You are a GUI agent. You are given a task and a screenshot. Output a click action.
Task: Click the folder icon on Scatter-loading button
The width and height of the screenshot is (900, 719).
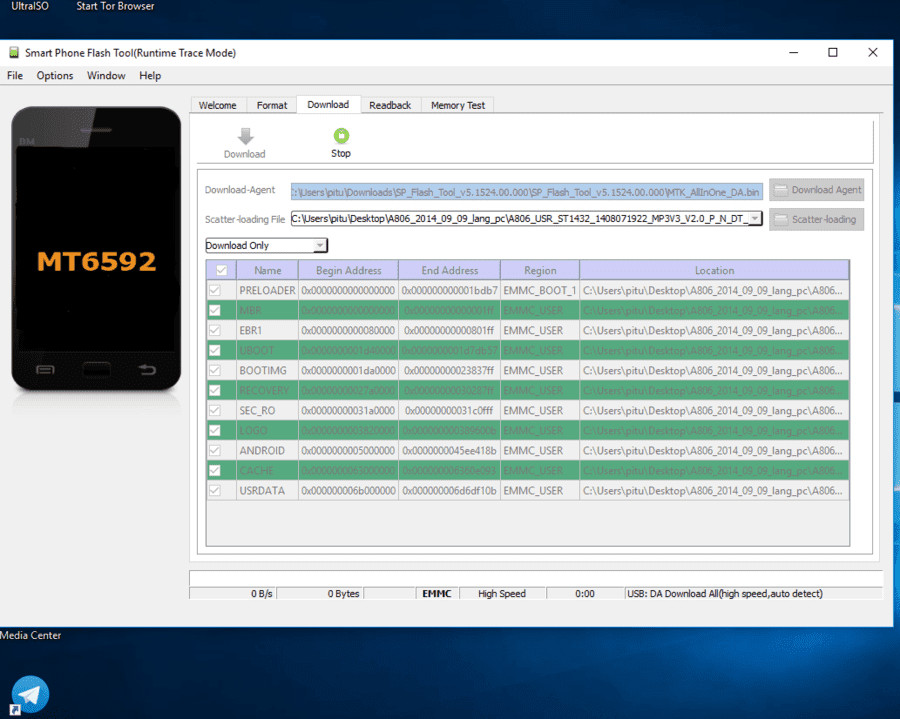(781, 219)
